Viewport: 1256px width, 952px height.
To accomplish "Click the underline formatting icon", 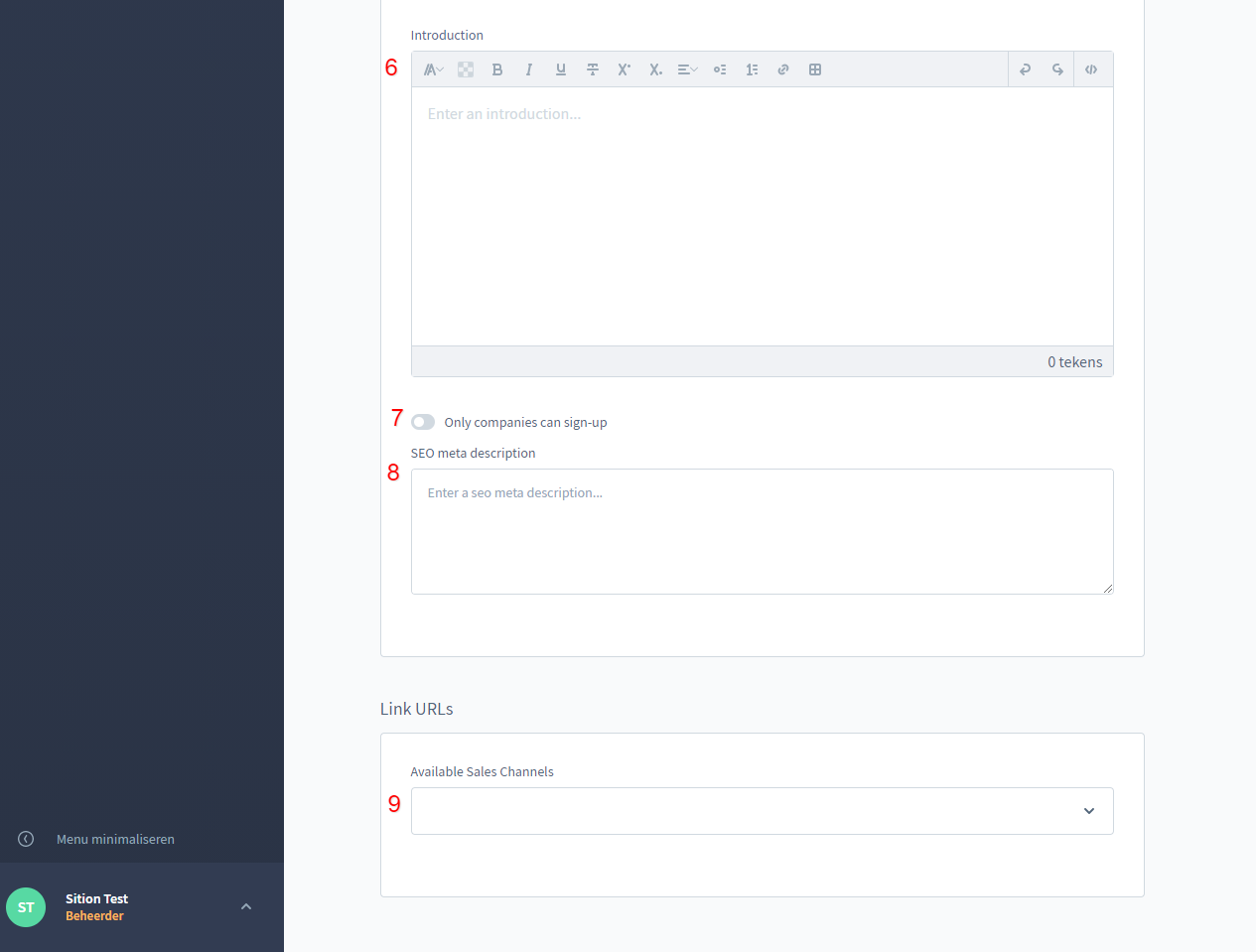I will (561, 69).
